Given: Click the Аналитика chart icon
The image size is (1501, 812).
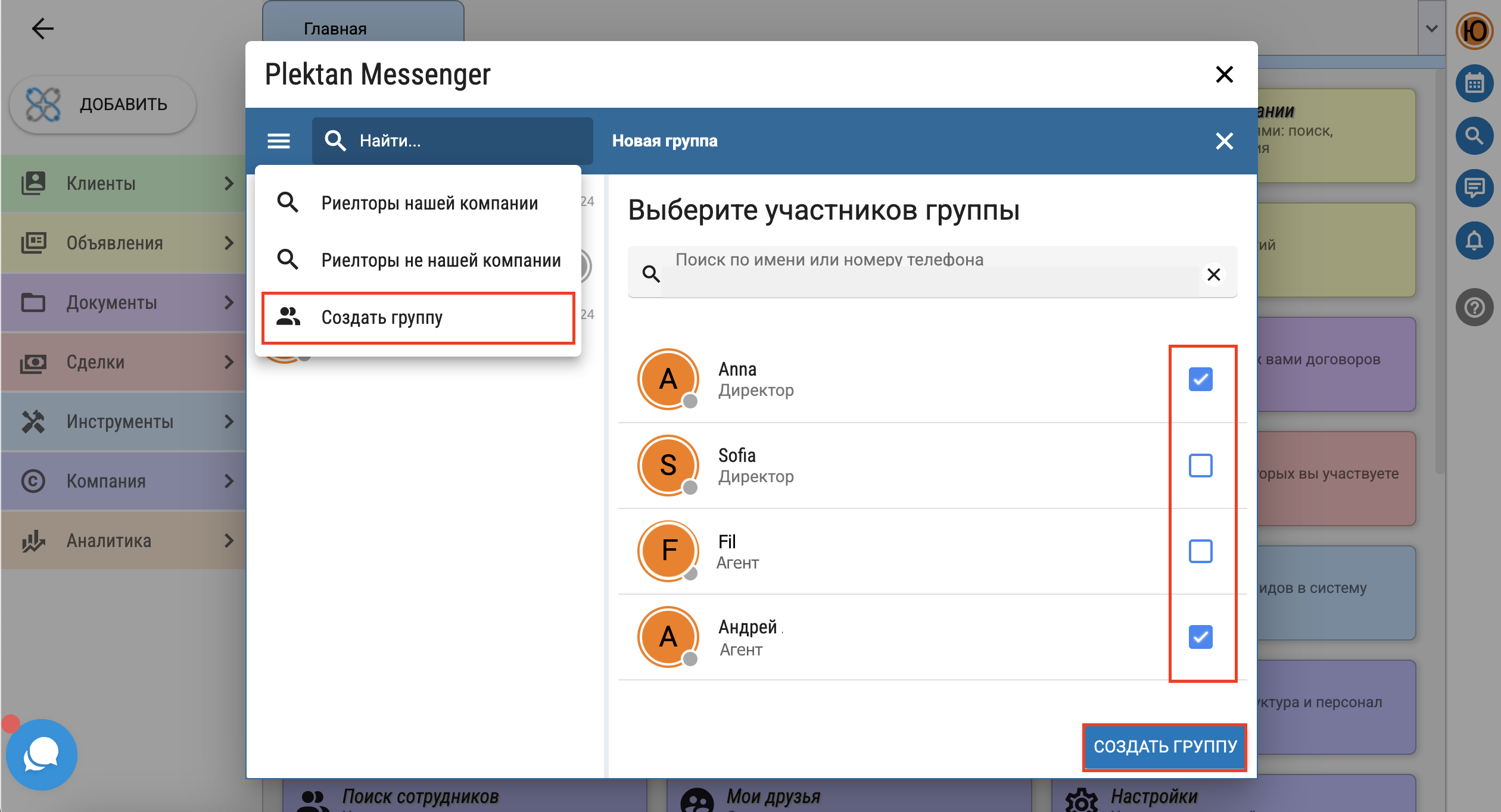Looking at the screenshot, I should [x=33, y=541].
